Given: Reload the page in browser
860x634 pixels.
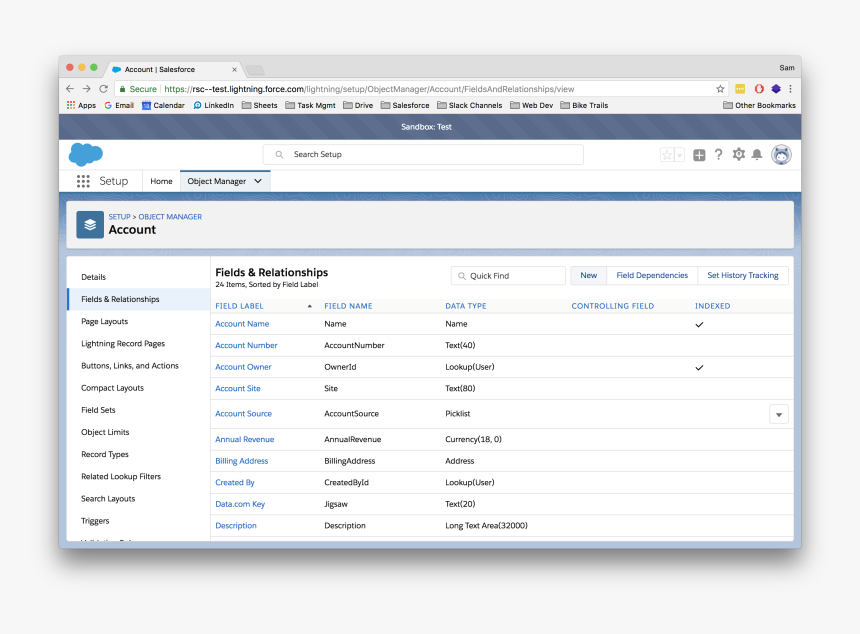Looking at the screenshot, I should [x=103, y=89].
